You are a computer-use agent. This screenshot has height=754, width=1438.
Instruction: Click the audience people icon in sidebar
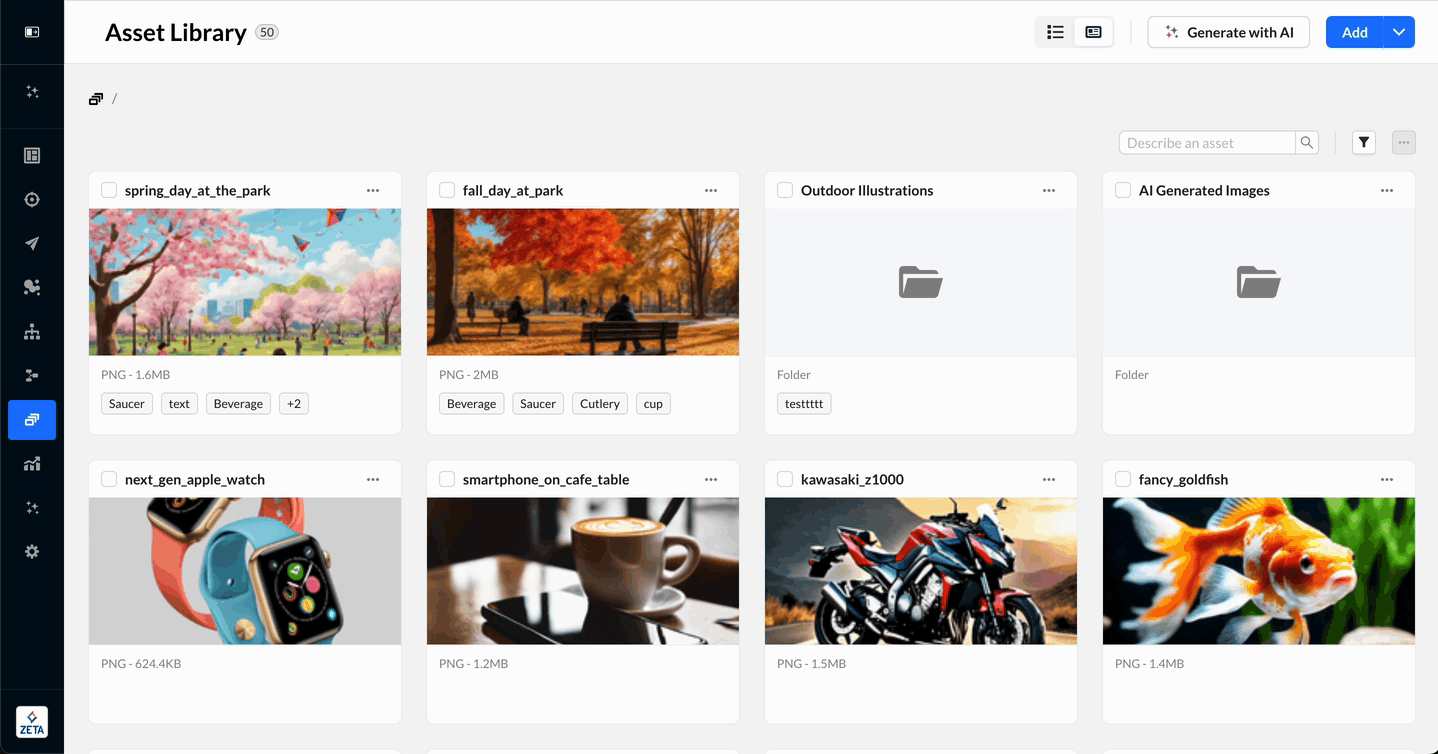pos(32,287)
